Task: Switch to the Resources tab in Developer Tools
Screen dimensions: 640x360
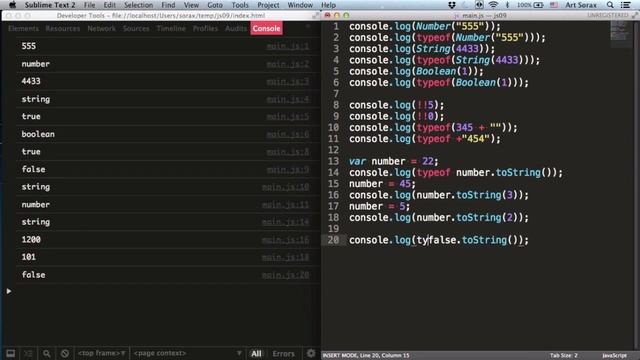Action: [x=62, y=29]
